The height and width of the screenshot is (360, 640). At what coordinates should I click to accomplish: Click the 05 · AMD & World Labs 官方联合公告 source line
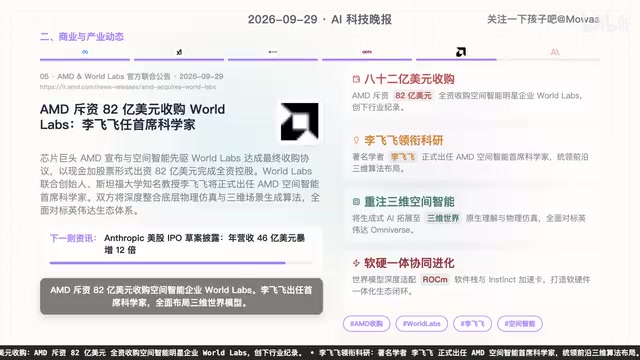coord(131,76)
